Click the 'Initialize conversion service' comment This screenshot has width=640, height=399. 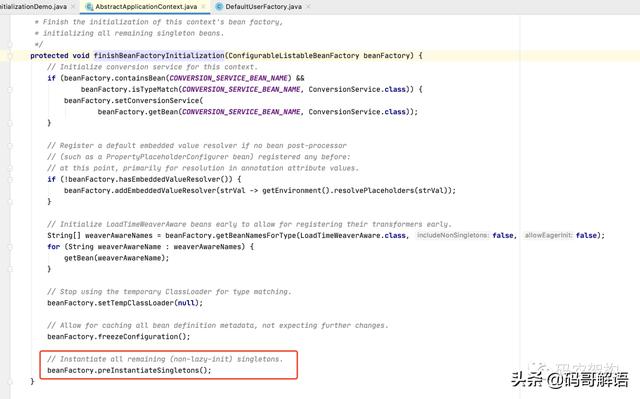[x=152, y=67]
